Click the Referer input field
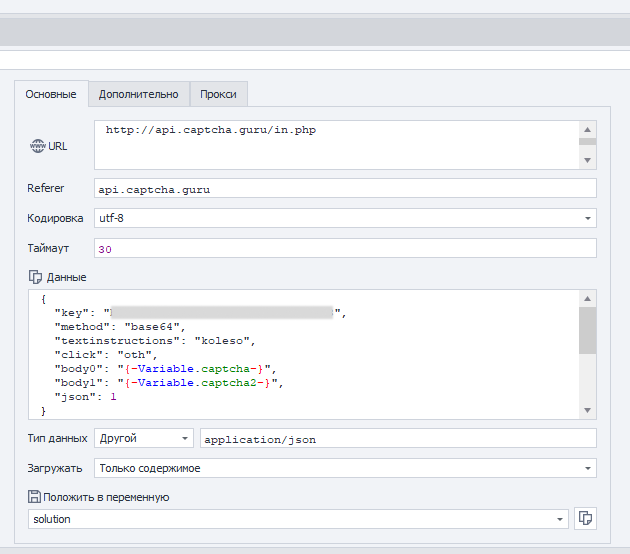Image resolution: width=630 pixels, height=554 pixels. pos(345,188)
